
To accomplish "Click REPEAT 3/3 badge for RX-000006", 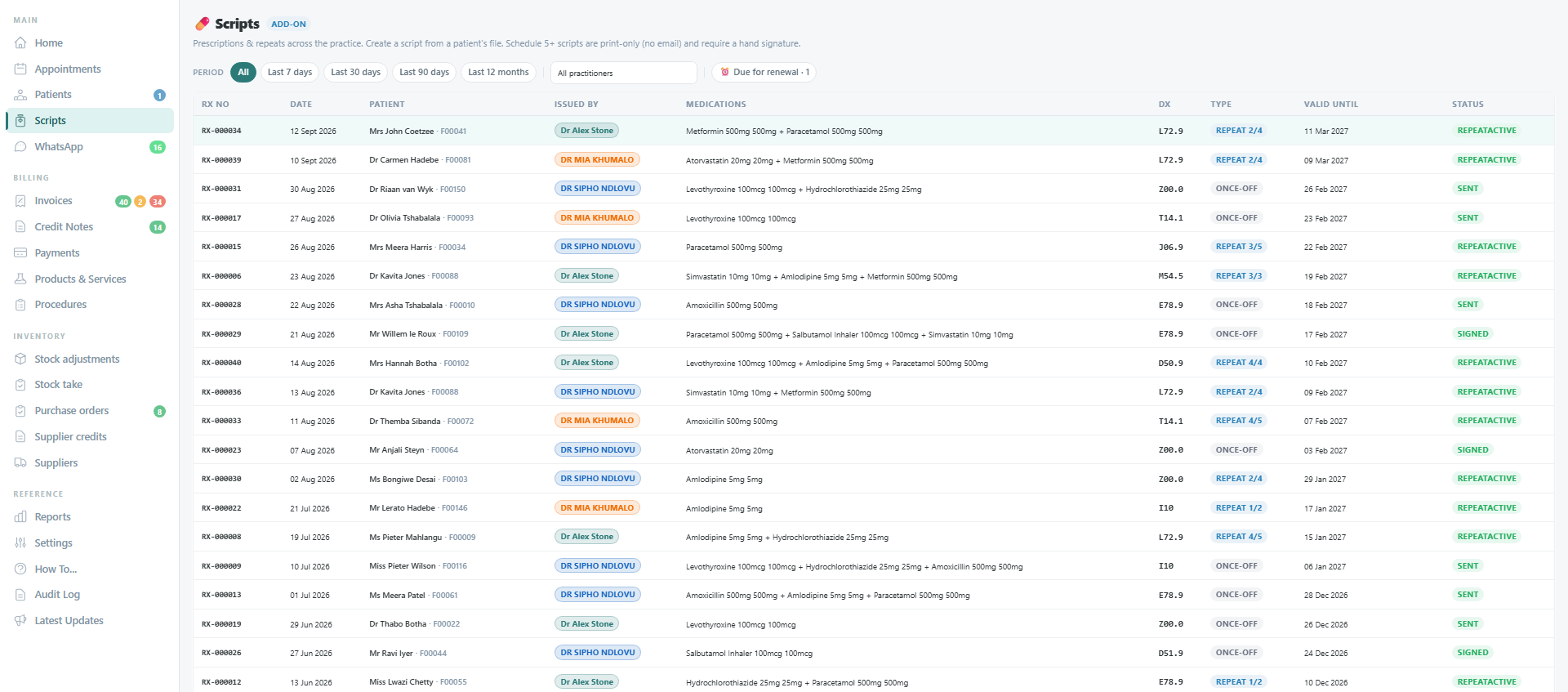I will pyautogui.click(x=1239, y=276).
